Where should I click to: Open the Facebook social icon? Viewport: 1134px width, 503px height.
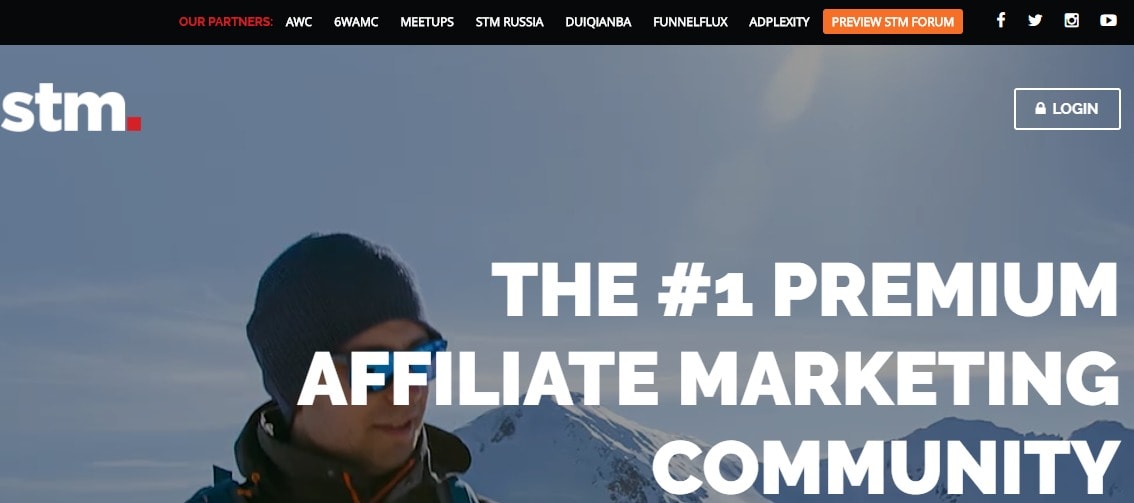click(x=1000, y=20)
